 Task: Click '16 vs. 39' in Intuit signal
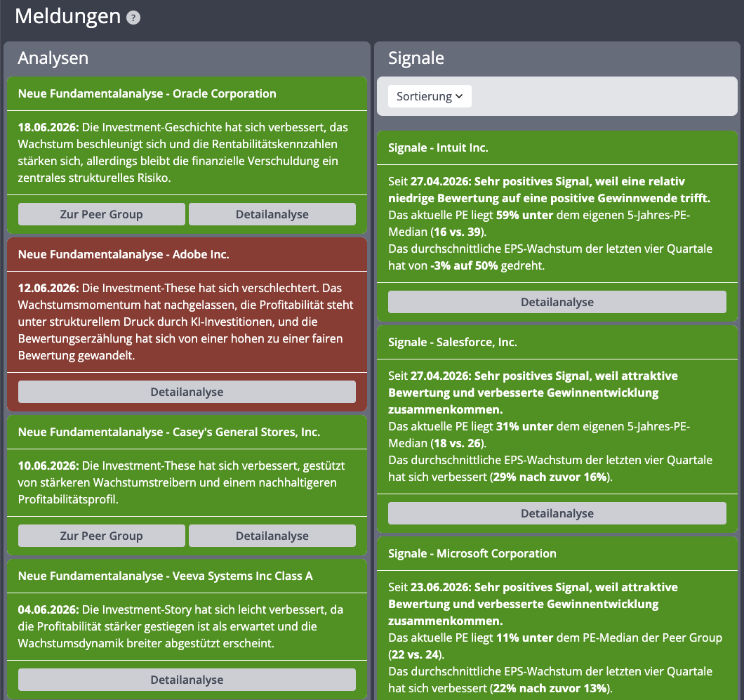coord(458,232)
